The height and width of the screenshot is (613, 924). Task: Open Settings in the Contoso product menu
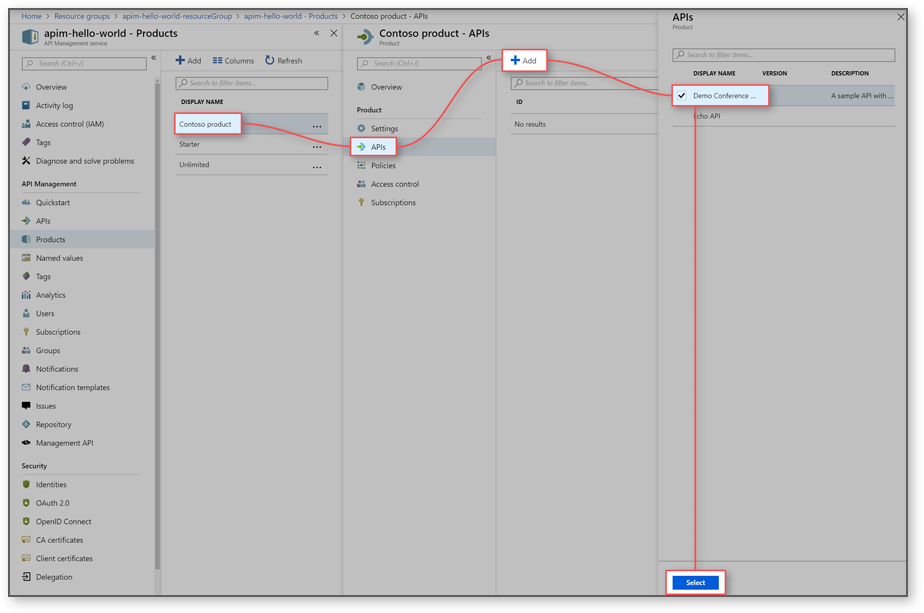[384, 128]
